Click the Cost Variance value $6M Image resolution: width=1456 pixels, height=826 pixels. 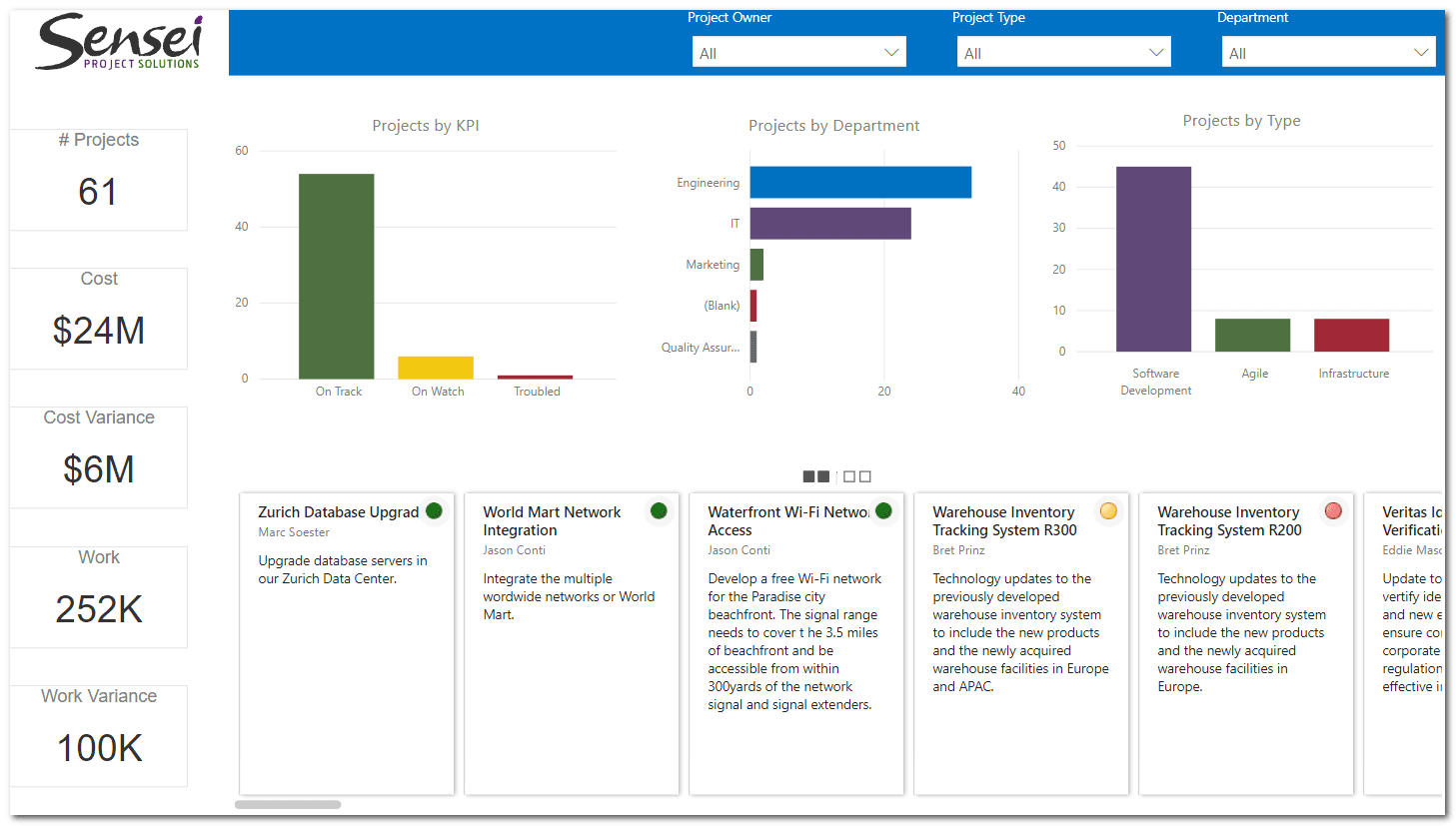(x=98, y=469)
